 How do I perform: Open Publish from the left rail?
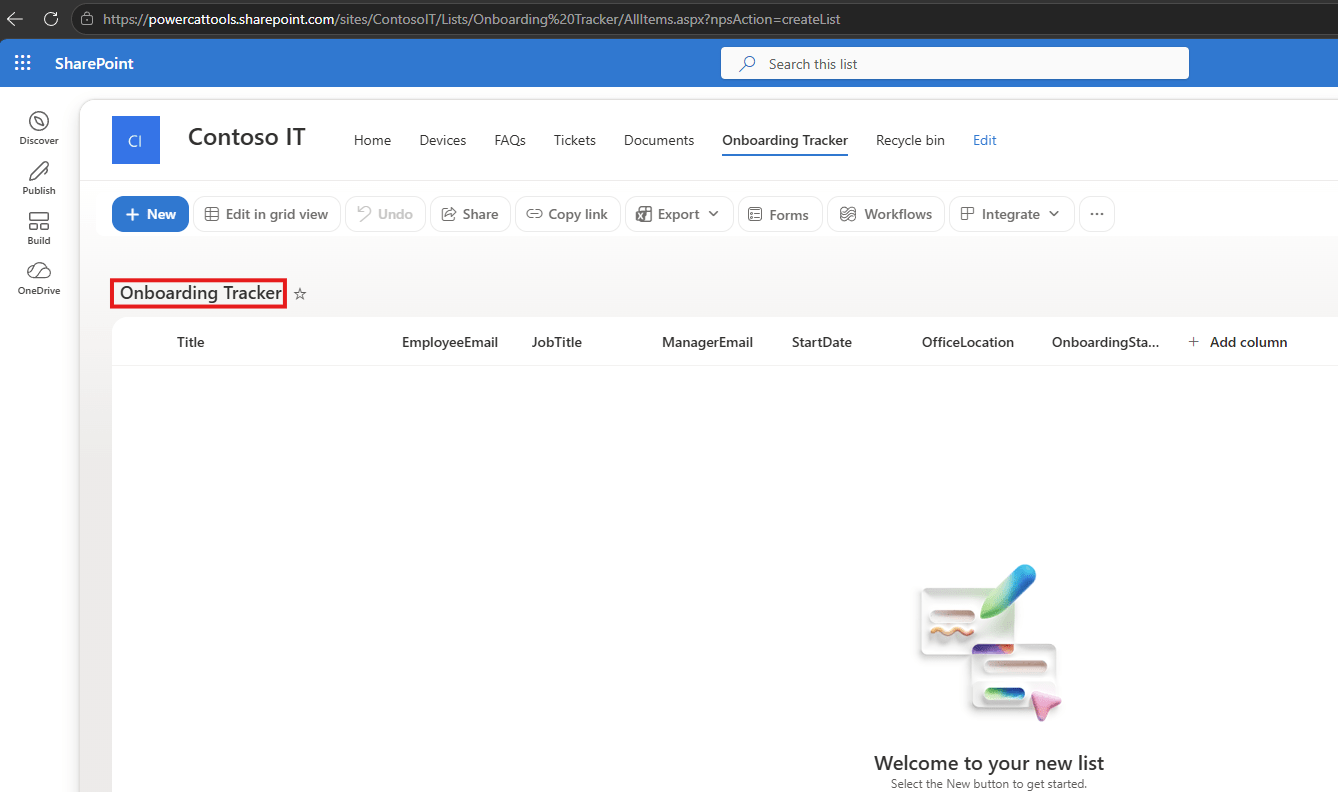tap(39, 178)
